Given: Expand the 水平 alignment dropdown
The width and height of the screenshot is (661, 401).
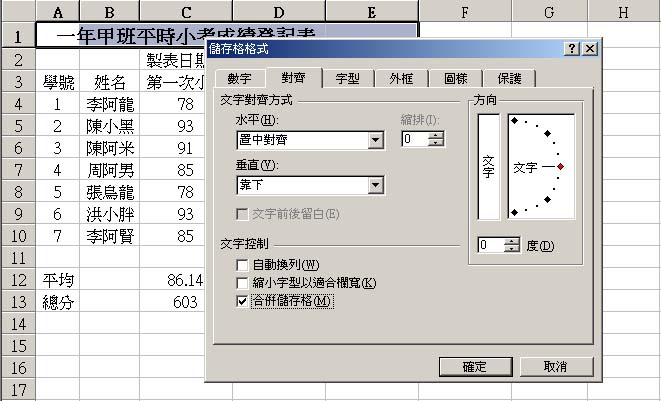Looking at the screenshot, I should coord(376,140).
